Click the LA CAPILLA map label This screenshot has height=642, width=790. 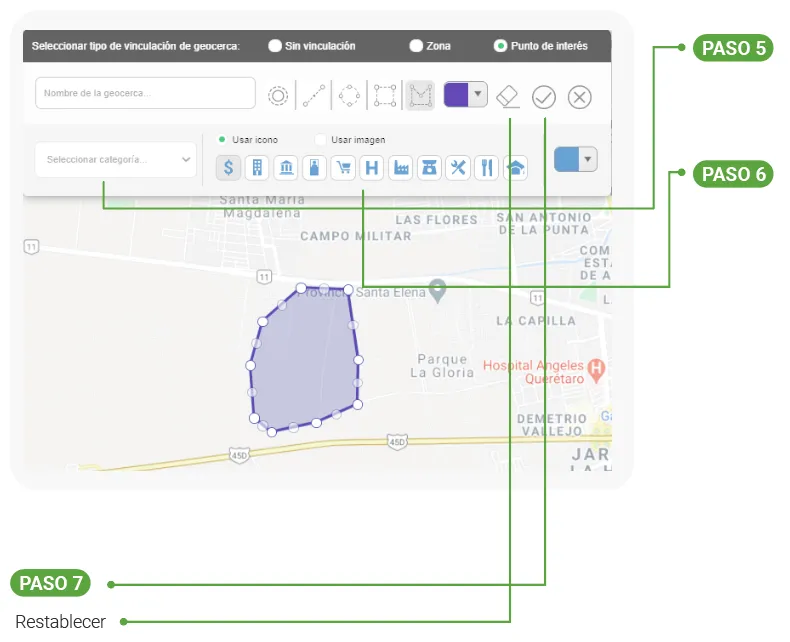point(536,321)
